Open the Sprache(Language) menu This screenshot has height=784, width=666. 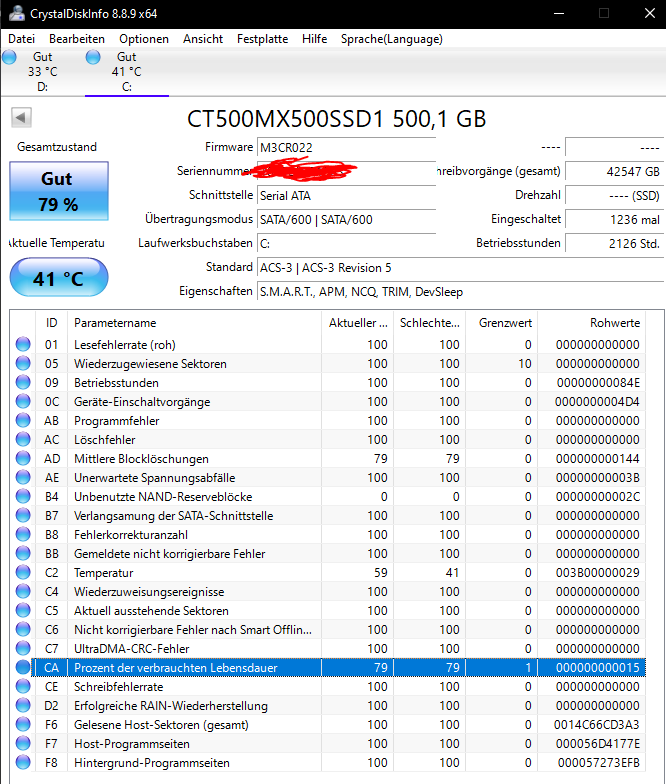392,39
